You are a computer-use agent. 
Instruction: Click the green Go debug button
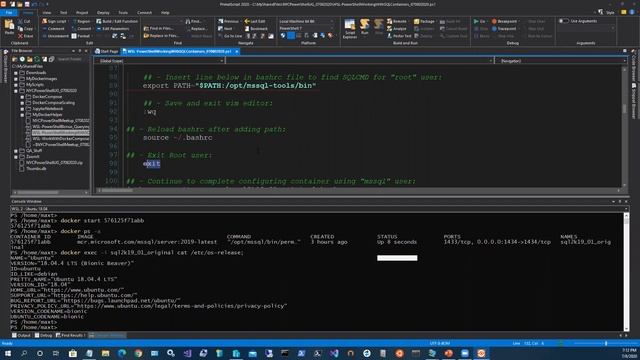click(479, 21)
